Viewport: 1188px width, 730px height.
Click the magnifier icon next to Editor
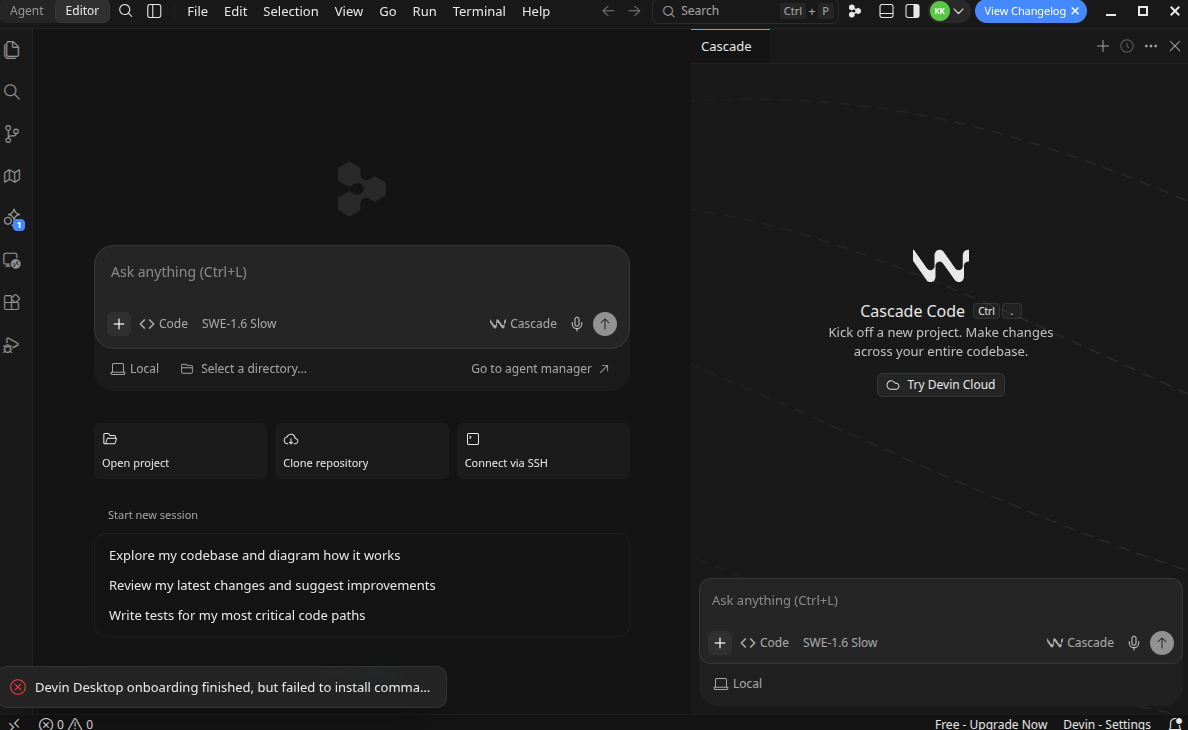tap(126, 11)
